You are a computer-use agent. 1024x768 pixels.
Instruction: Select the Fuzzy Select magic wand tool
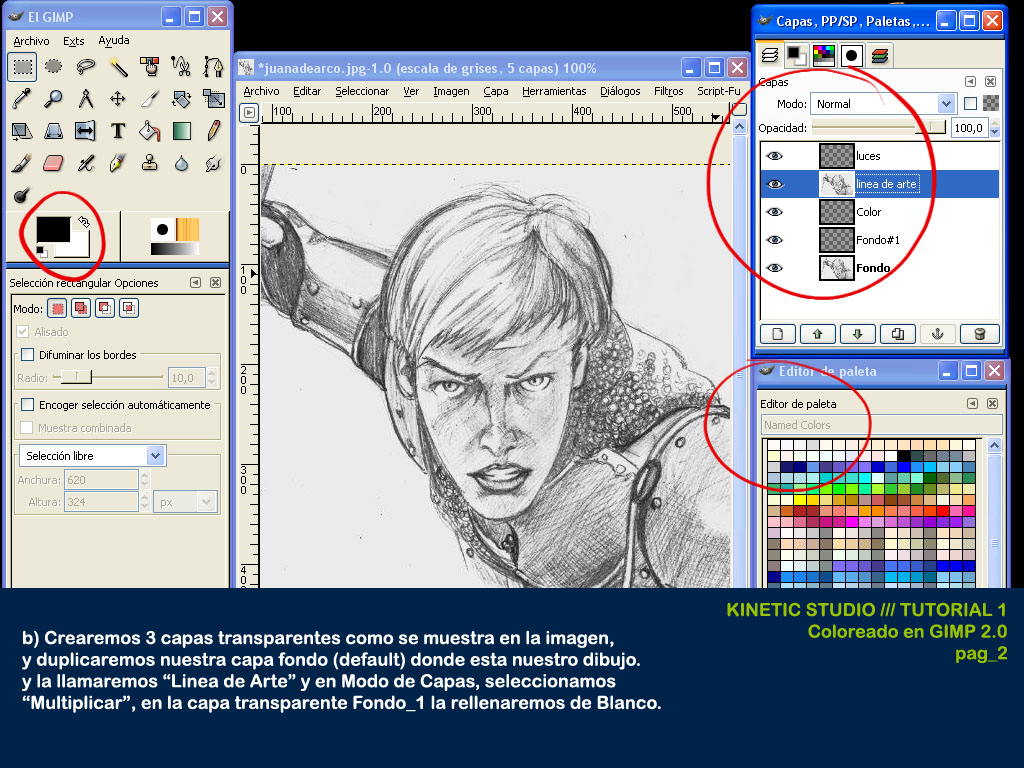click(118, 67)
